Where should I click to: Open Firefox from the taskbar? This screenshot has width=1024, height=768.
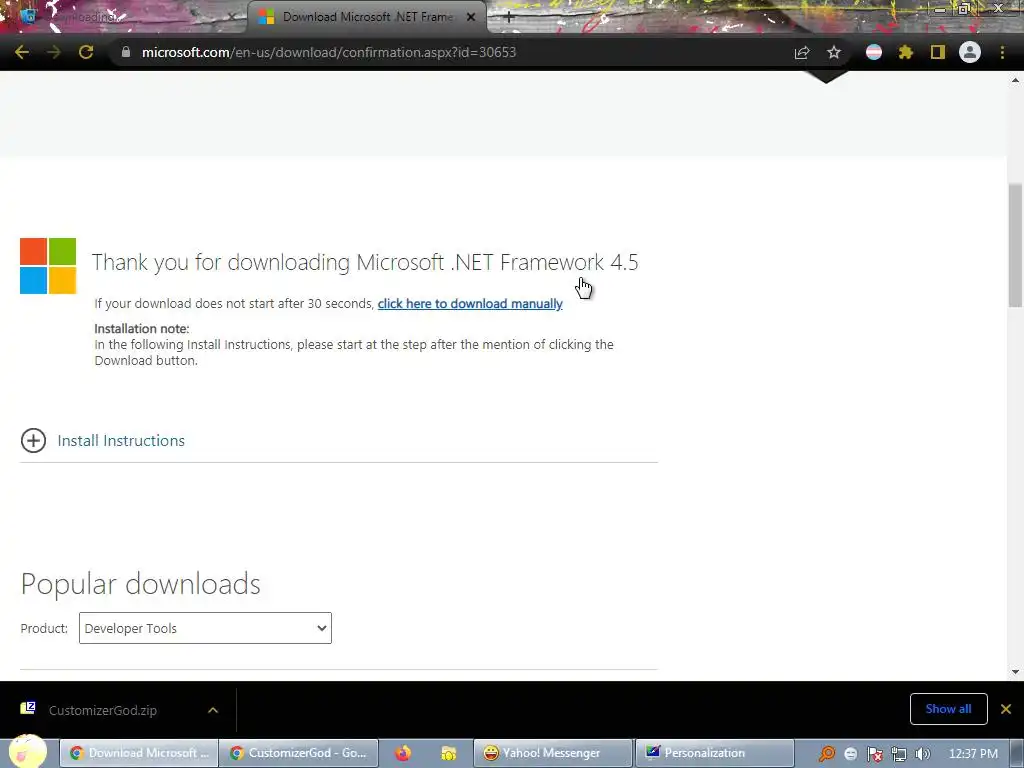(403, 753)
